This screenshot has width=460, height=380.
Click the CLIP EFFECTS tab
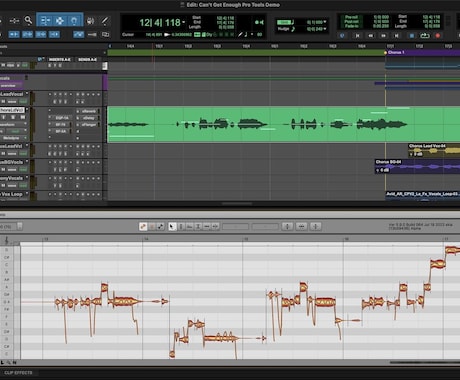click(18, 373)
